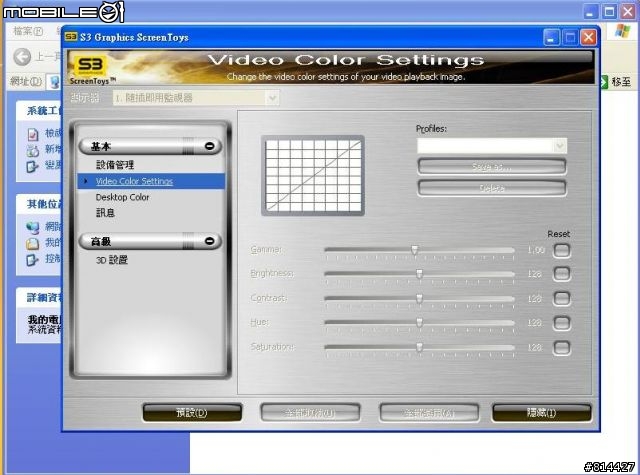
Task: Click the second bottom button, after 預設(D)
Action: coord(310,413)
